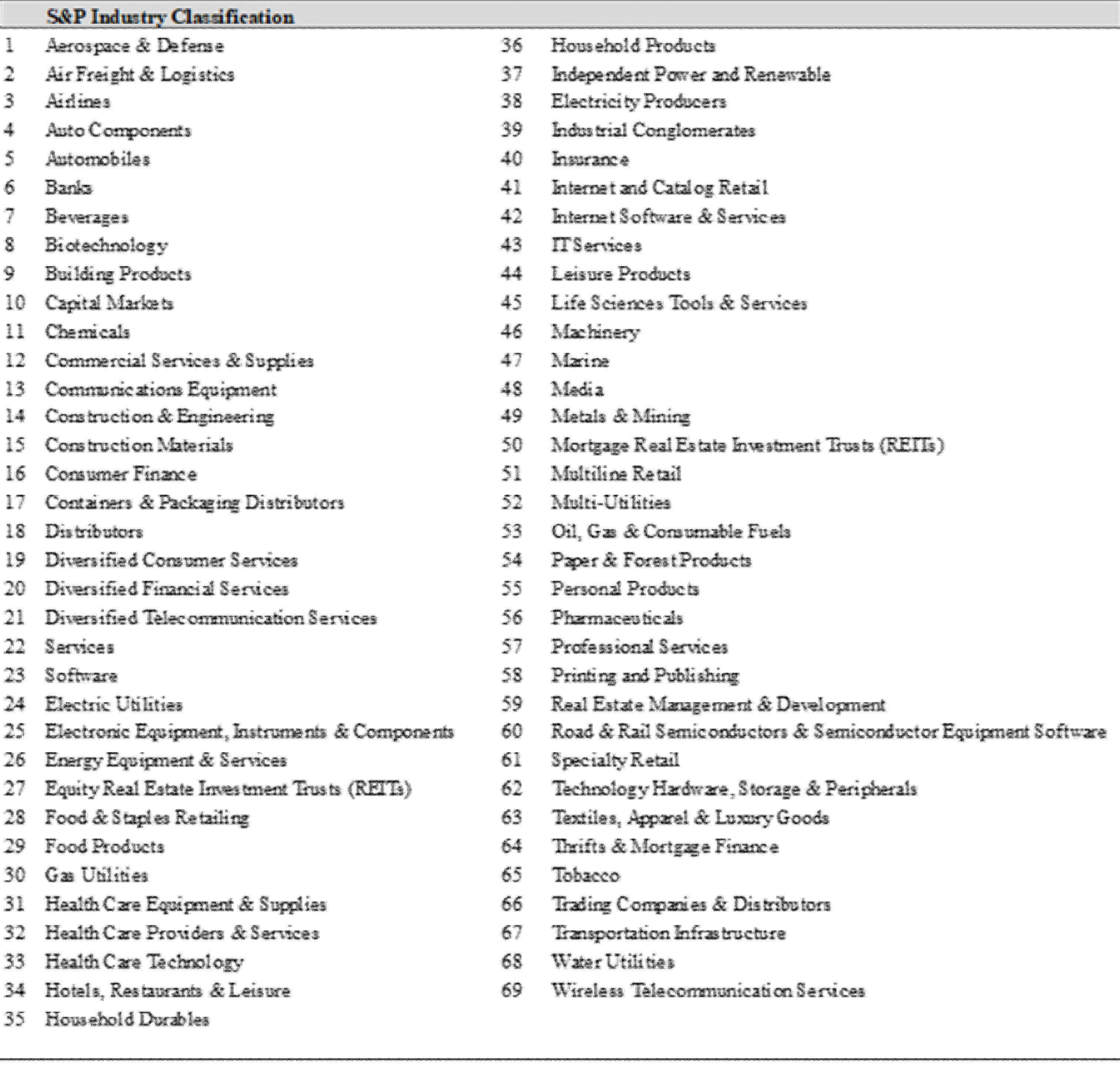Click Commercial Services & Supplies entry
Viewport: 1120px width, 1071px height.
tap(179, 361)
